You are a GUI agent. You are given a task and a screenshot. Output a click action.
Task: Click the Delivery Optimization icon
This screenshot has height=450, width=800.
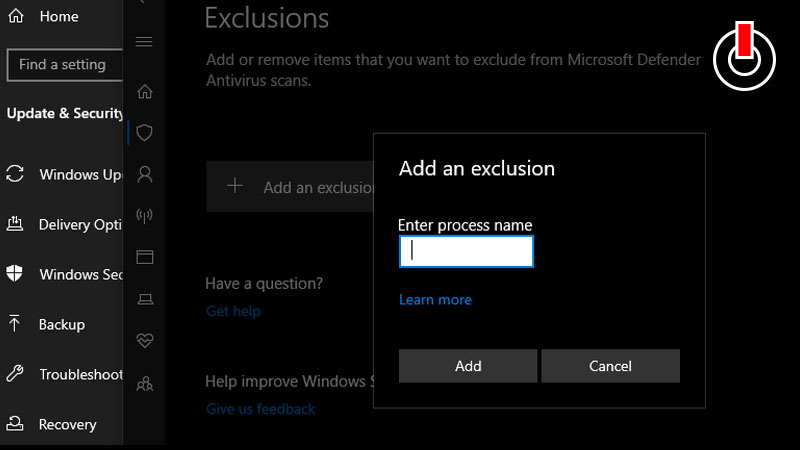[15, 223]
